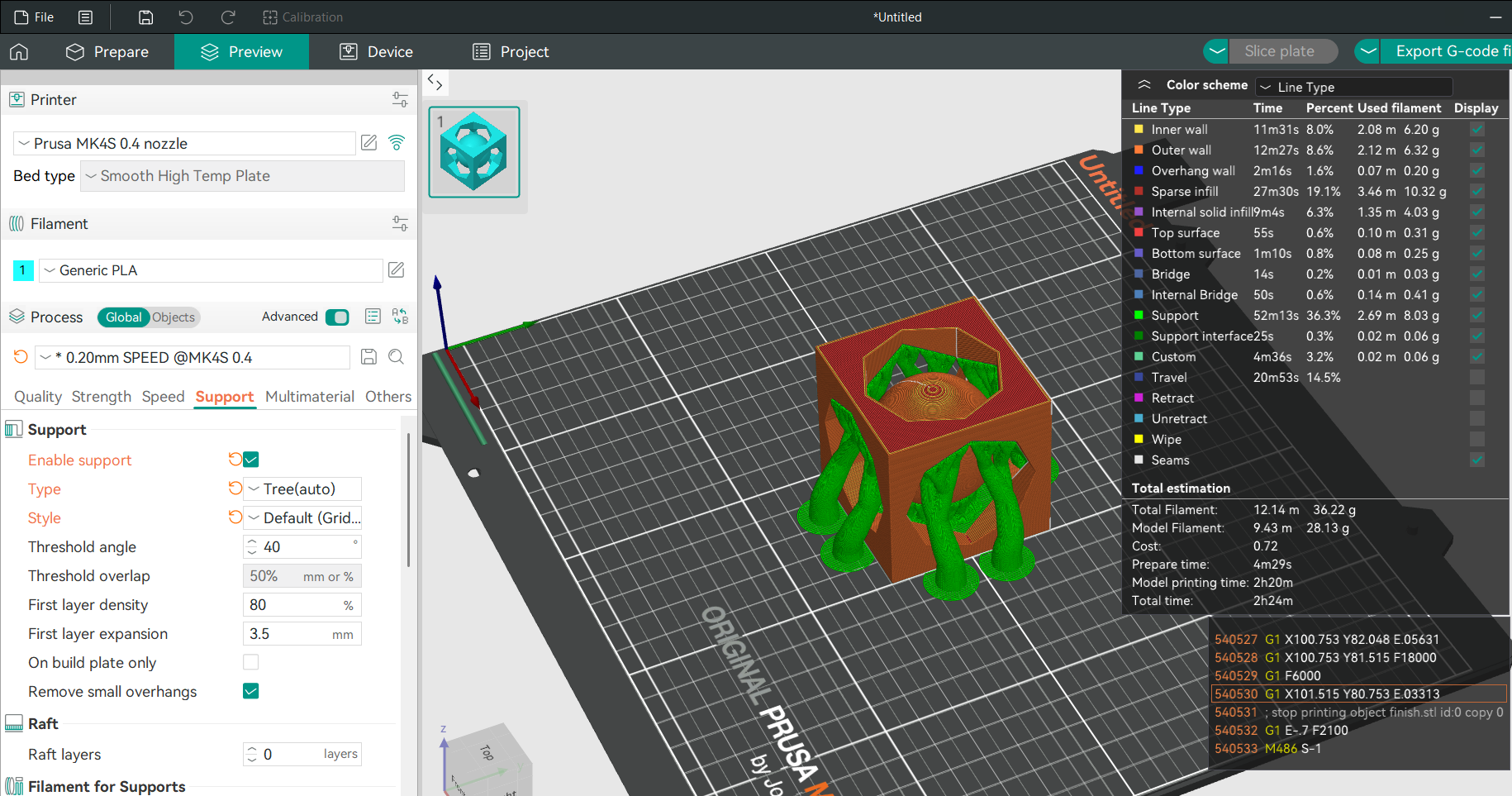Switch to the Preview tab
The image size is (1512, 796).
pos(241,52)
